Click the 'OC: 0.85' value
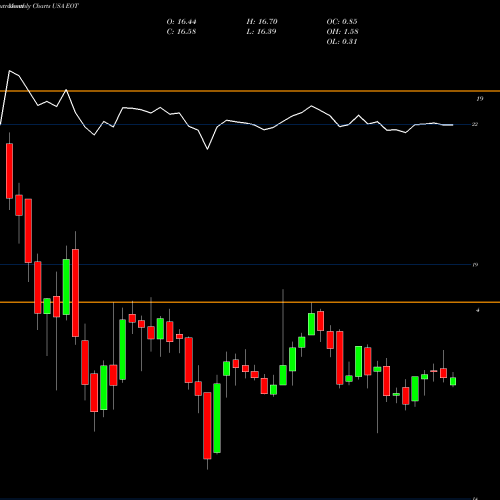Viewport: 500px width, 500px height. click(342, 22)
